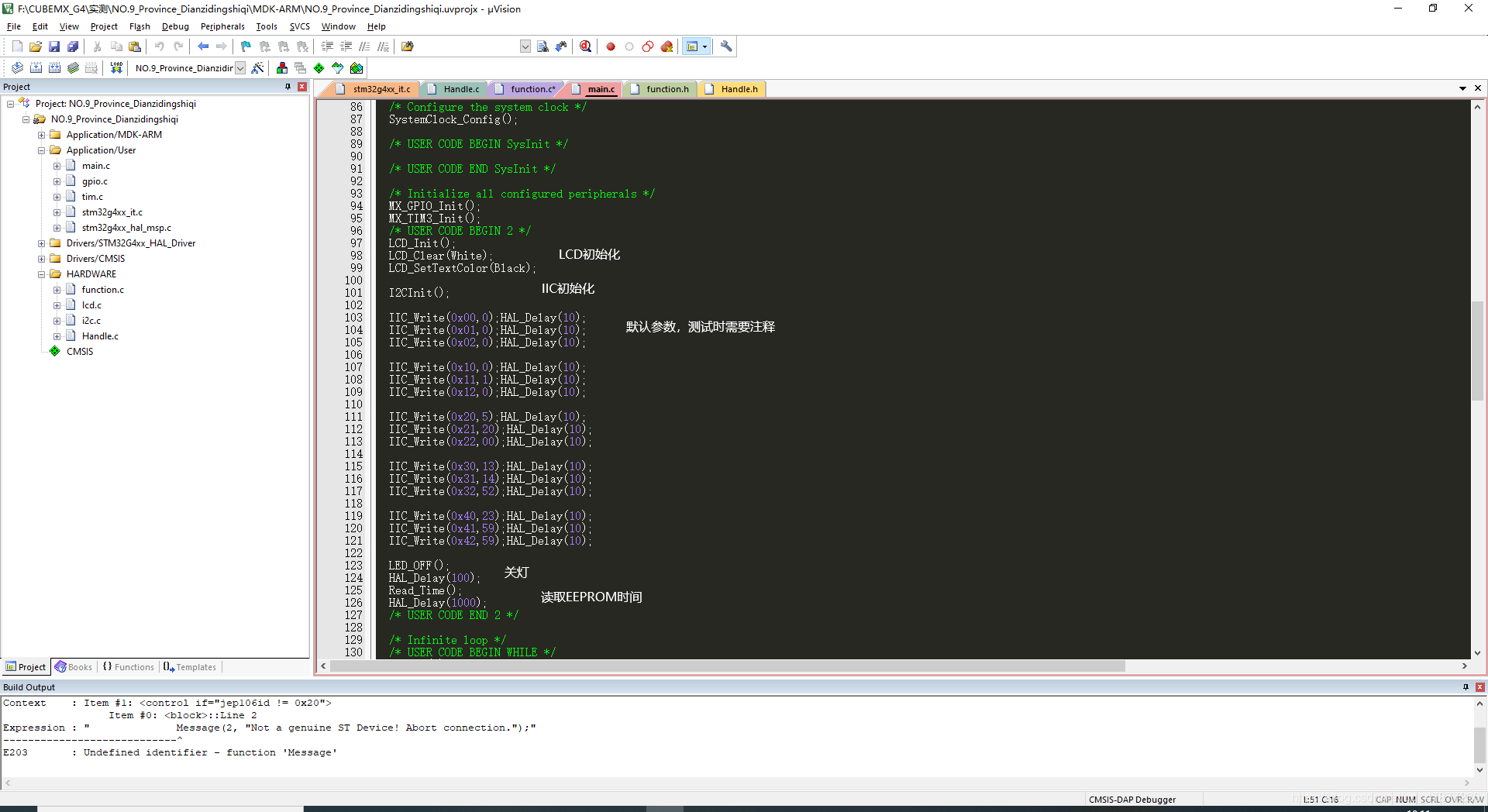
Task: Open the editor tab list dropdown arrow
Action: (1462, 88)
